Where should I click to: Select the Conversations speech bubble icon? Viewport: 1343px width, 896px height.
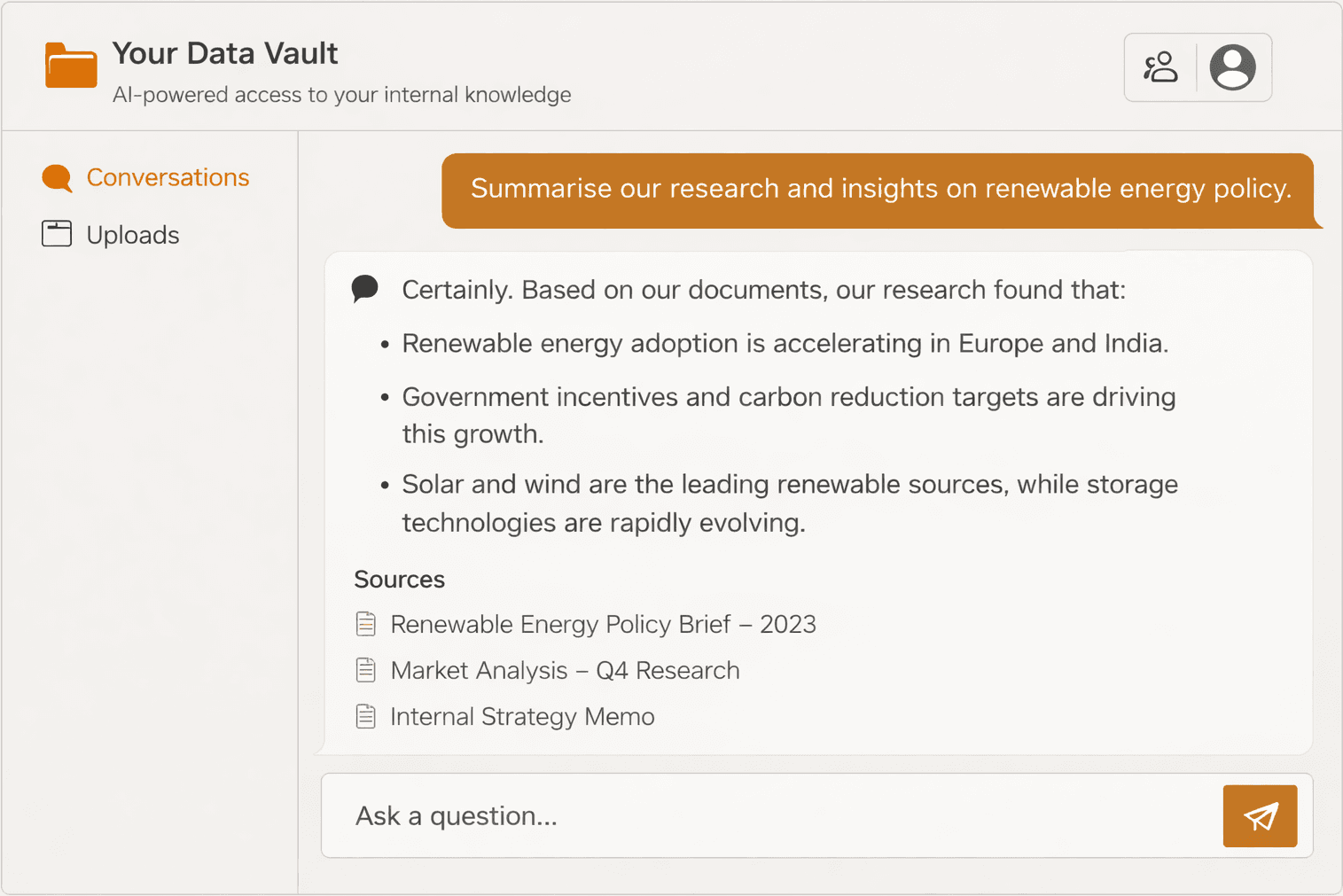click(57, 177)
